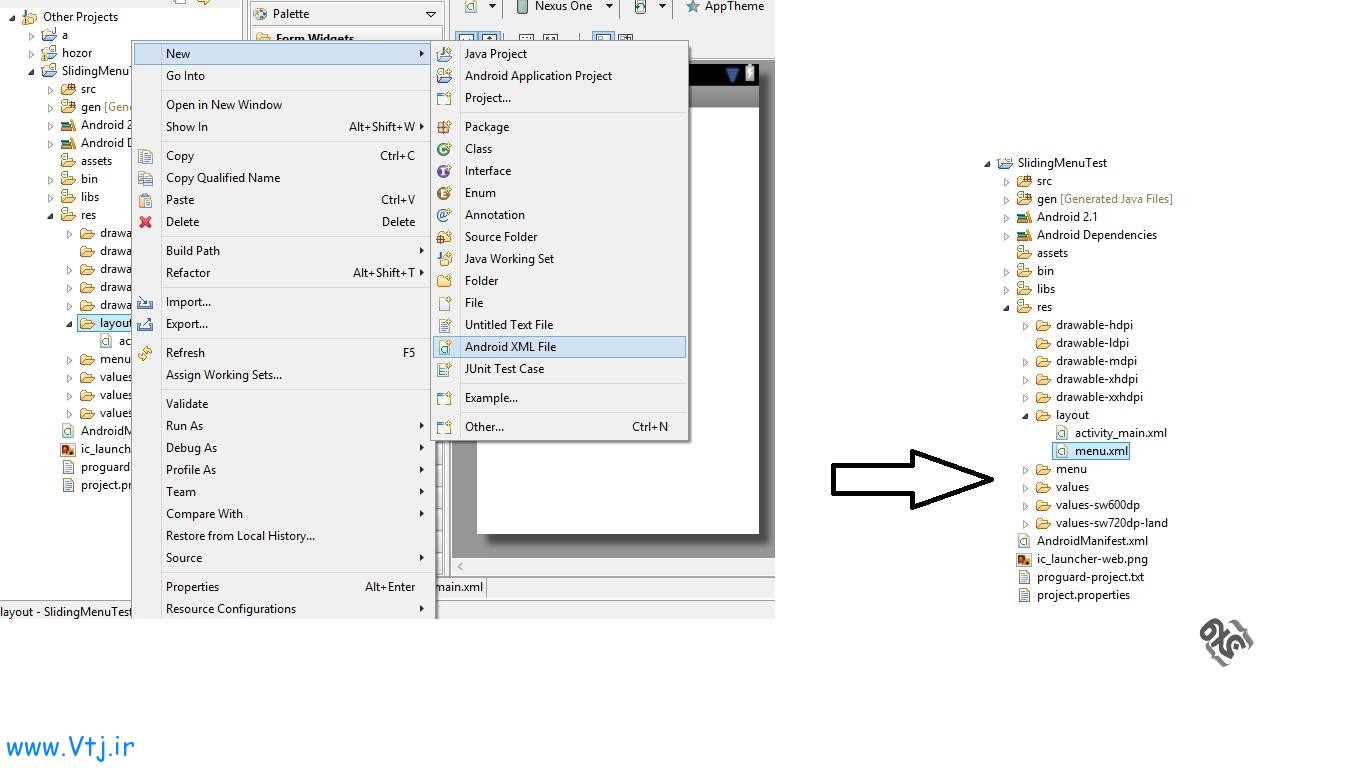Expand the src folder in right tree
Screen dimensions: 1366x768
coord(1007,182)
